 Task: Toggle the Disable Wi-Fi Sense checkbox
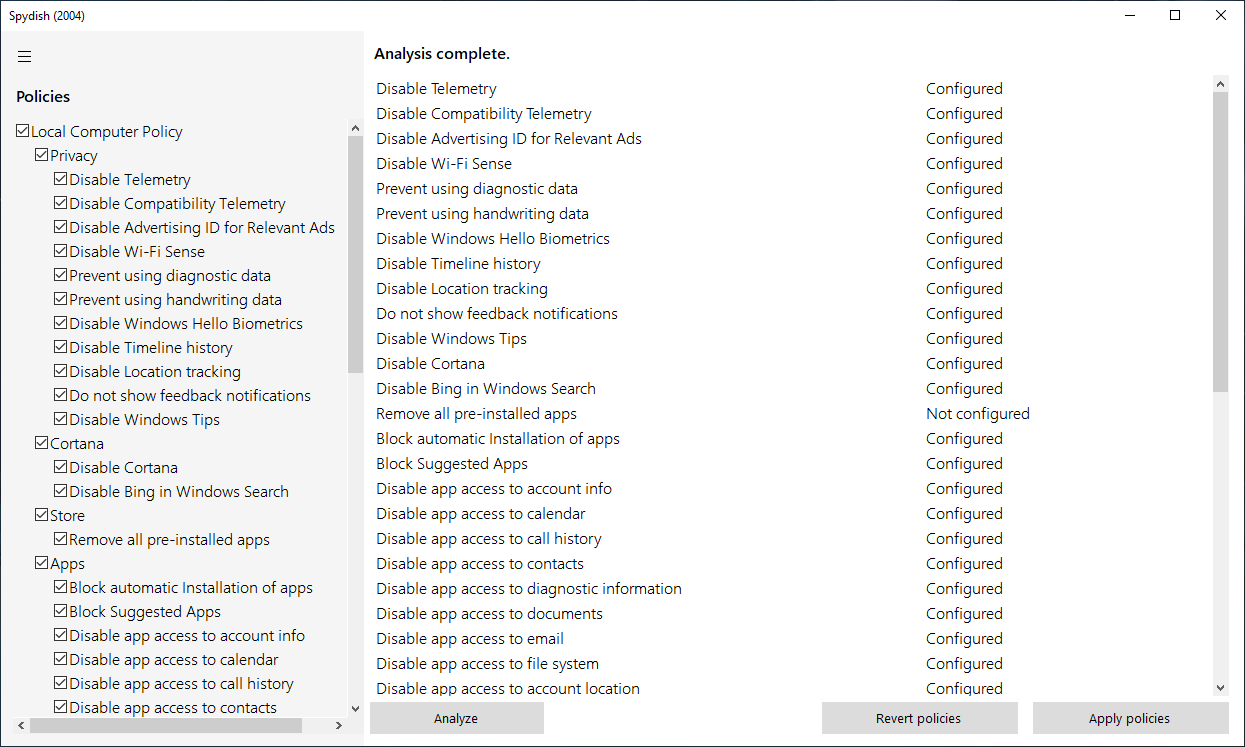tap(61, 251)
